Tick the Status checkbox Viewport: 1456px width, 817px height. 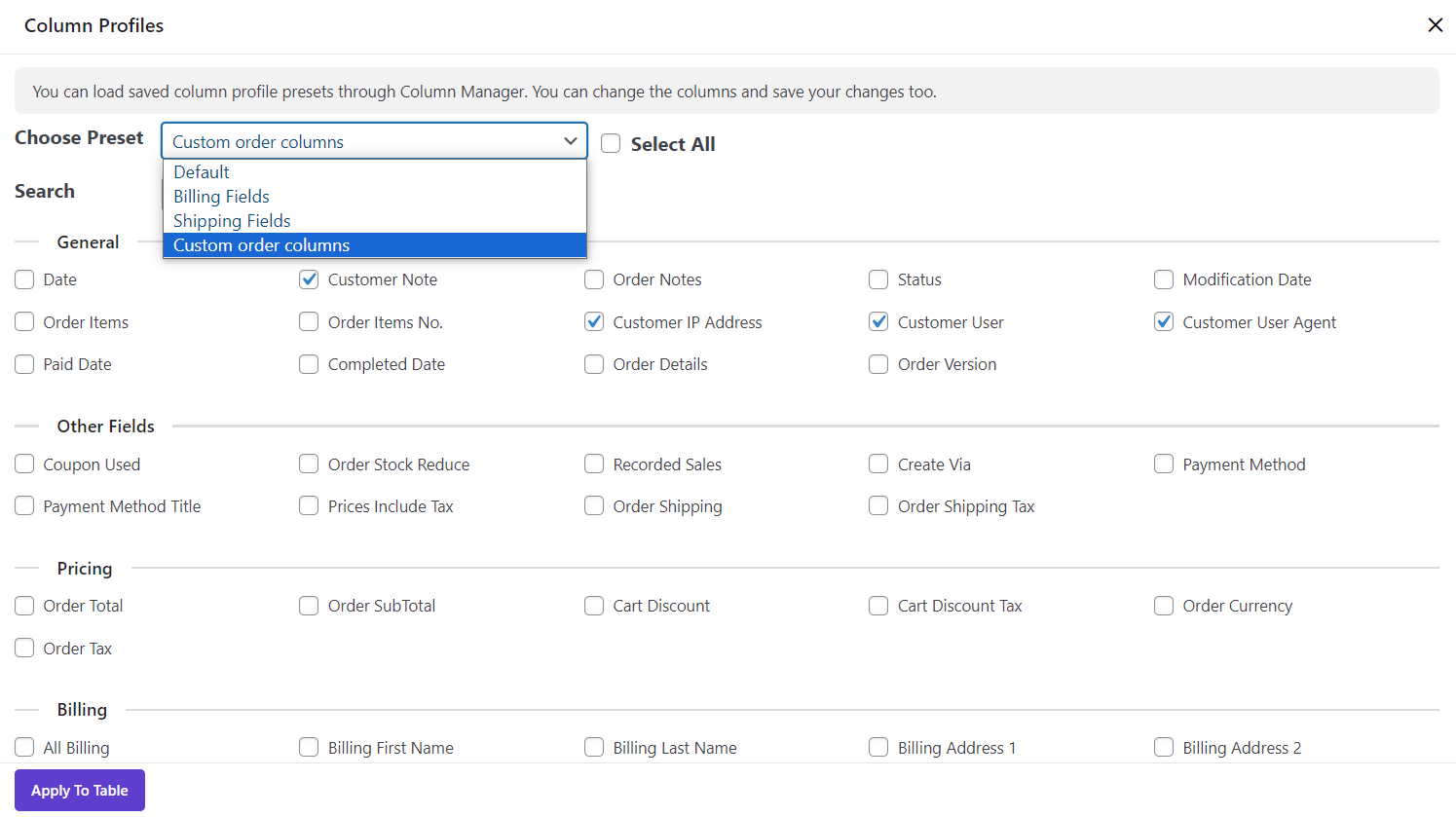tap(878, 279)
